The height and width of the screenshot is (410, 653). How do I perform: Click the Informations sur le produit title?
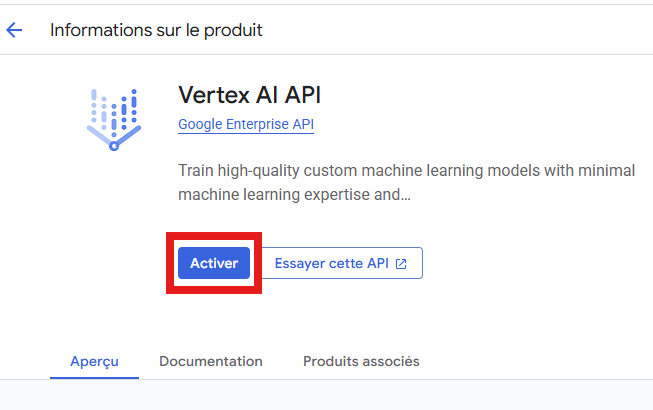[156, 30]
